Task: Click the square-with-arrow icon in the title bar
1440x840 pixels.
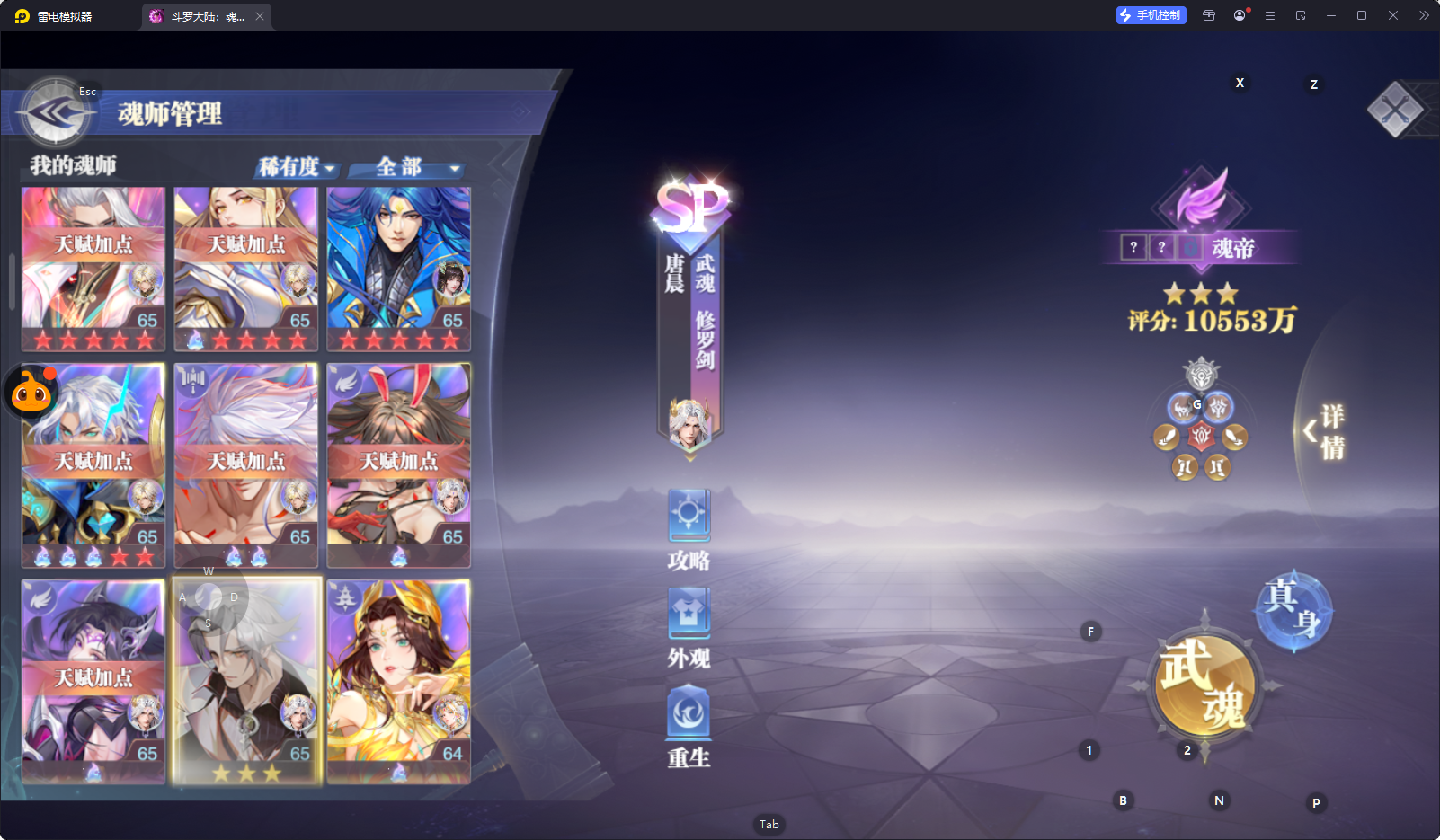Action: 1301,15
